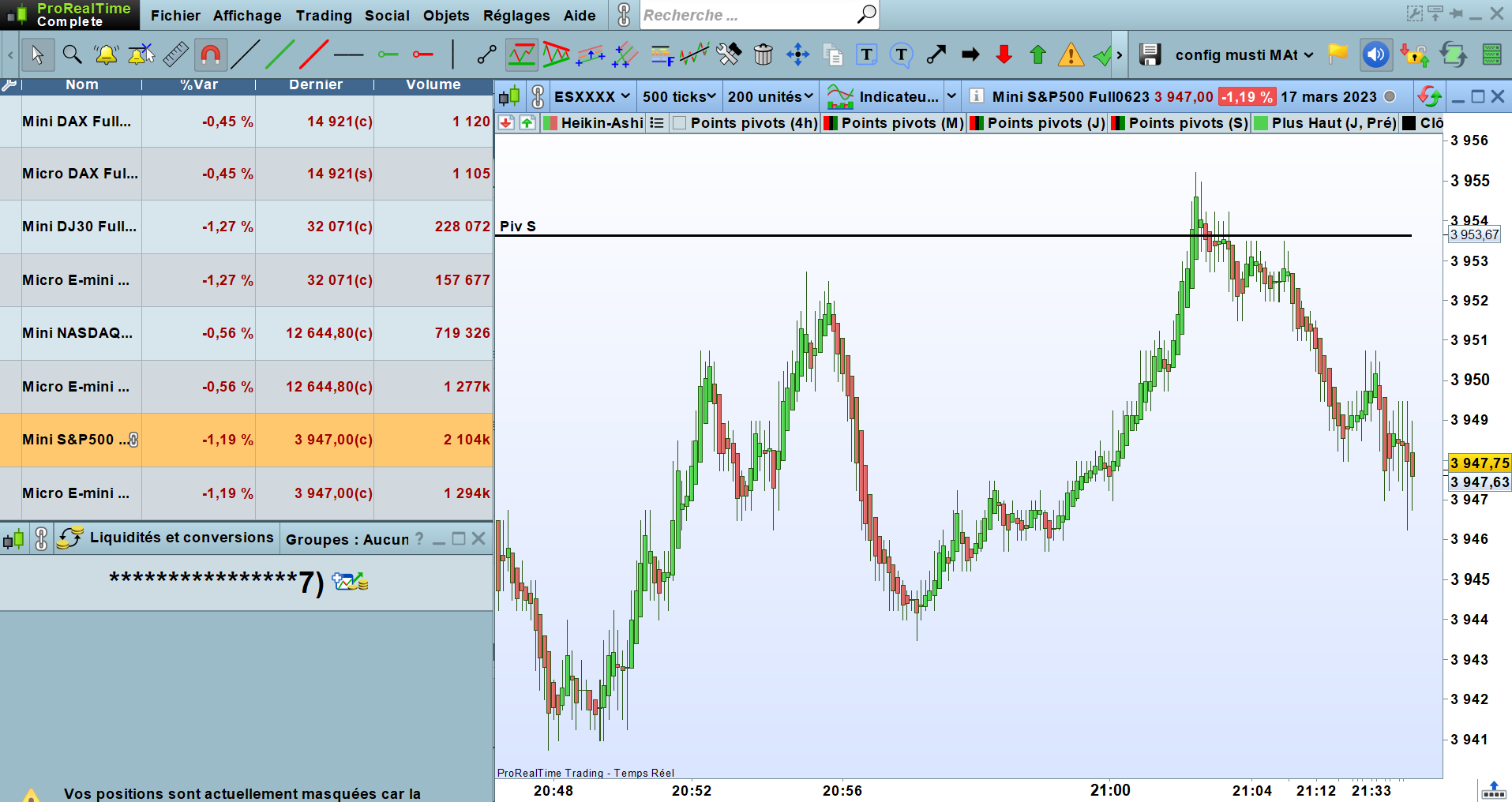1512x802 pixels.
Task: Toggle sound with the speaker button
Action: 1375,54
